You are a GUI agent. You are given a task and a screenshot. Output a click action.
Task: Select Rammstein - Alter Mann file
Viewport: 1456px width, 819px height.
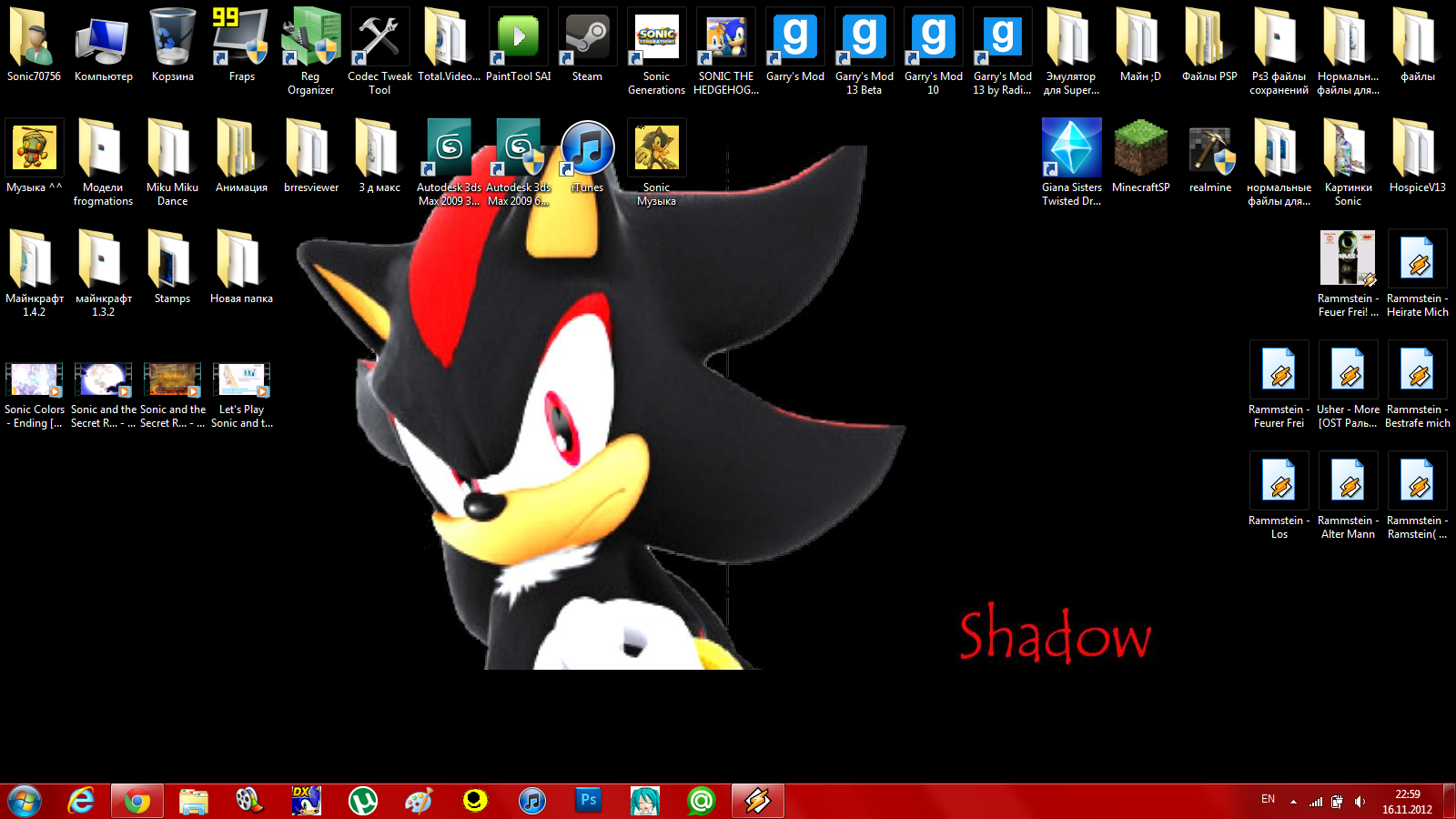tap(1348, 495)
